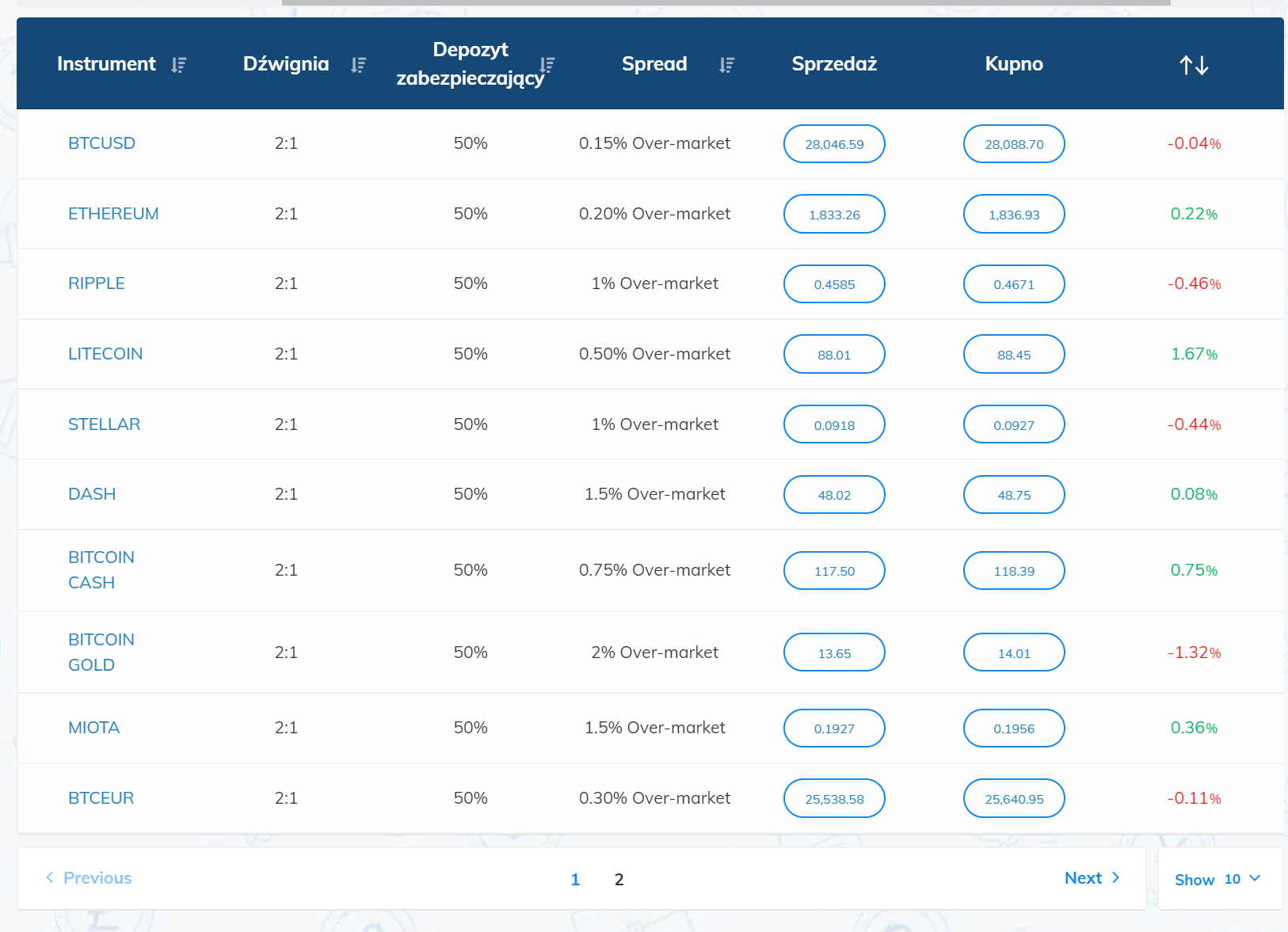Select Bitcoin Gold spread 2% Over-market
Viewport: 1288px width, 932px height.
[x=655, y=652]
